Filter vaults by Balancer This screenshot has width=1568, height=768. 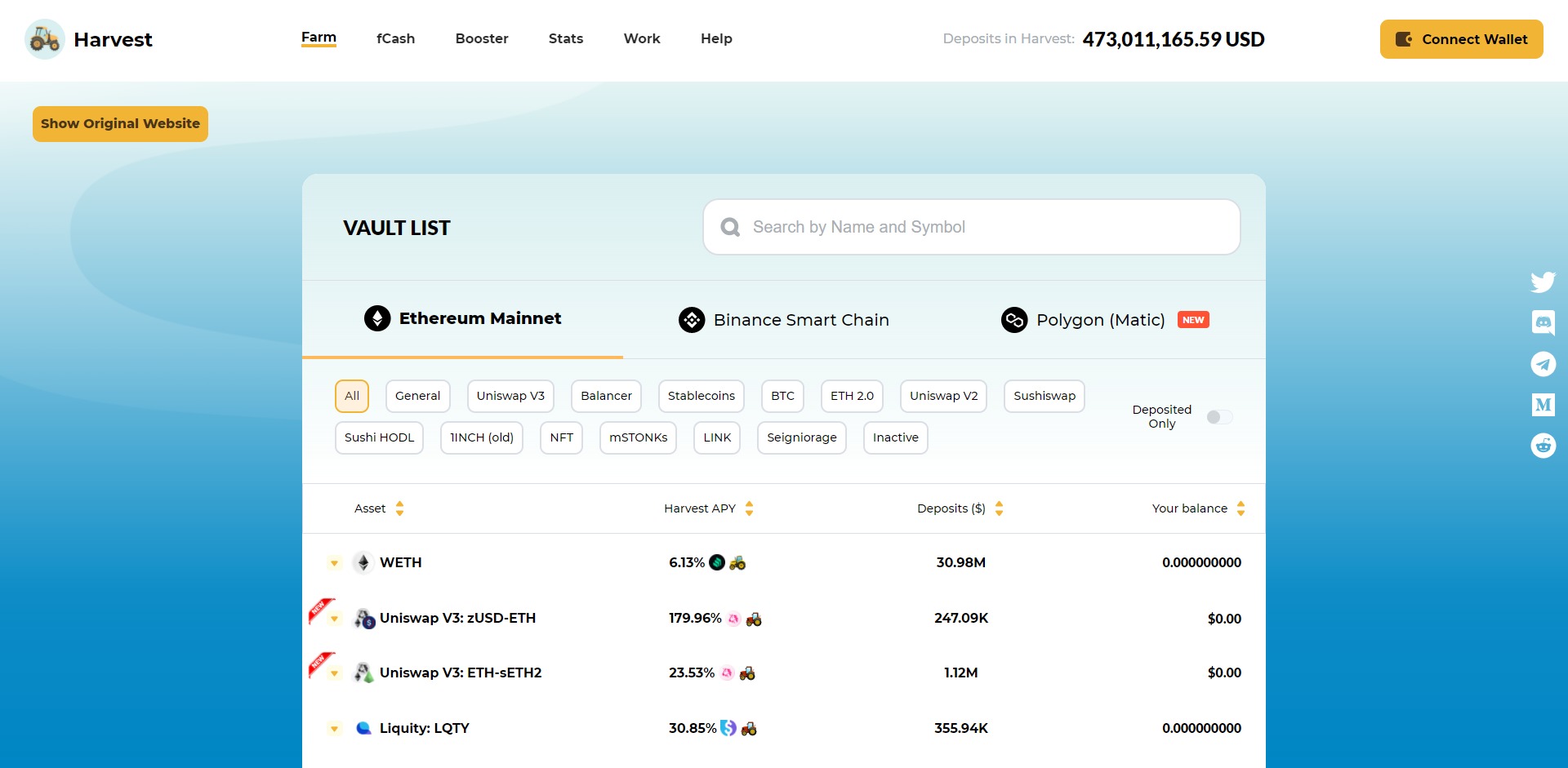tap(606, 396)
